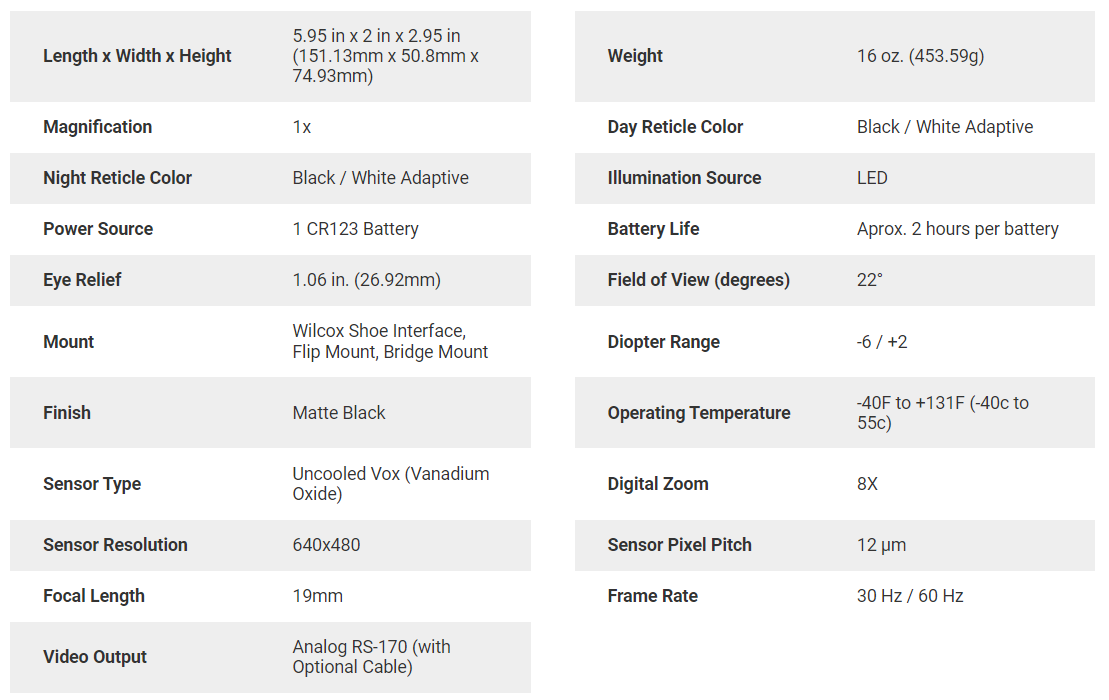Click the Day Reticle Color label
This screenshot has height=700, width=1109.
tap(675, 127)
